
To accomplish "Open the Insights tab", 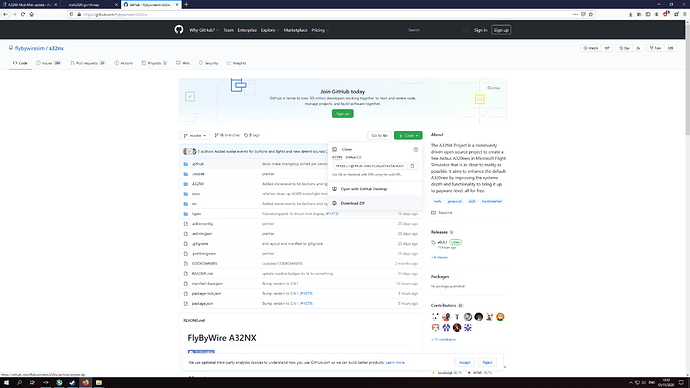I will coord(236,63).
